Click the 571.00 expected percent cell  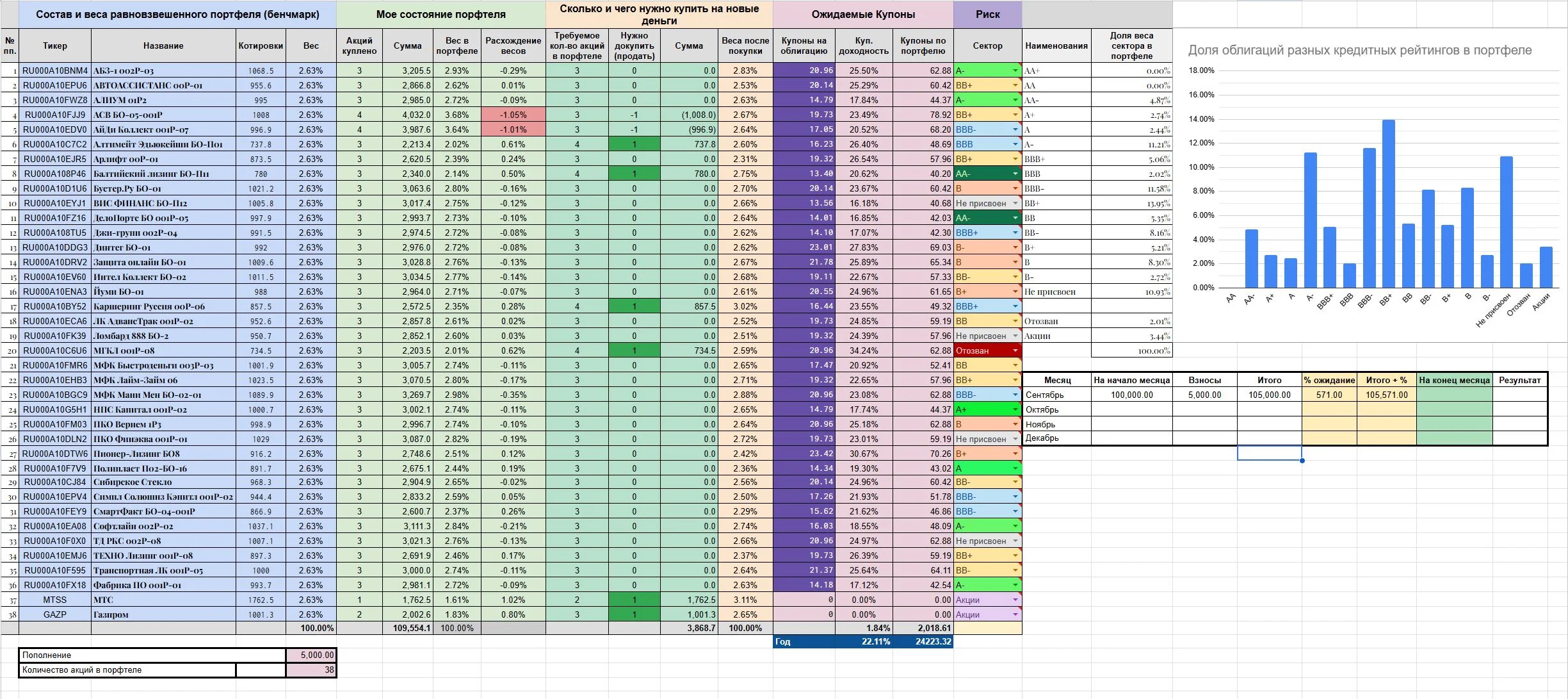pyautogui.click(x=1329, y=395)
